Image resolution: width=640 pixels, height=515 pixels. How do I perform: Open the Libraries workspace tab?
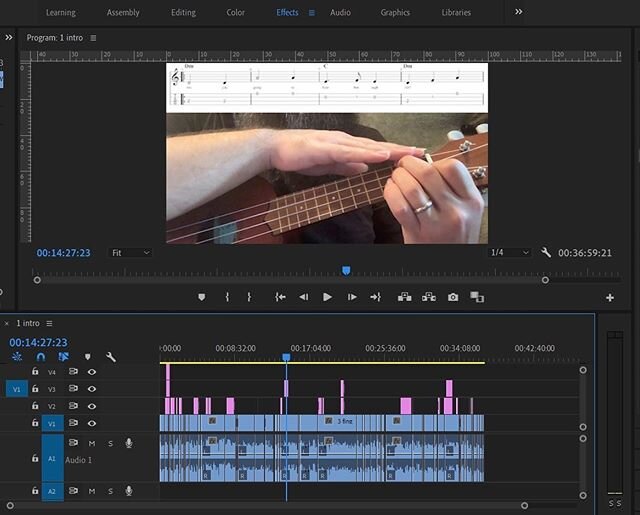456,13
